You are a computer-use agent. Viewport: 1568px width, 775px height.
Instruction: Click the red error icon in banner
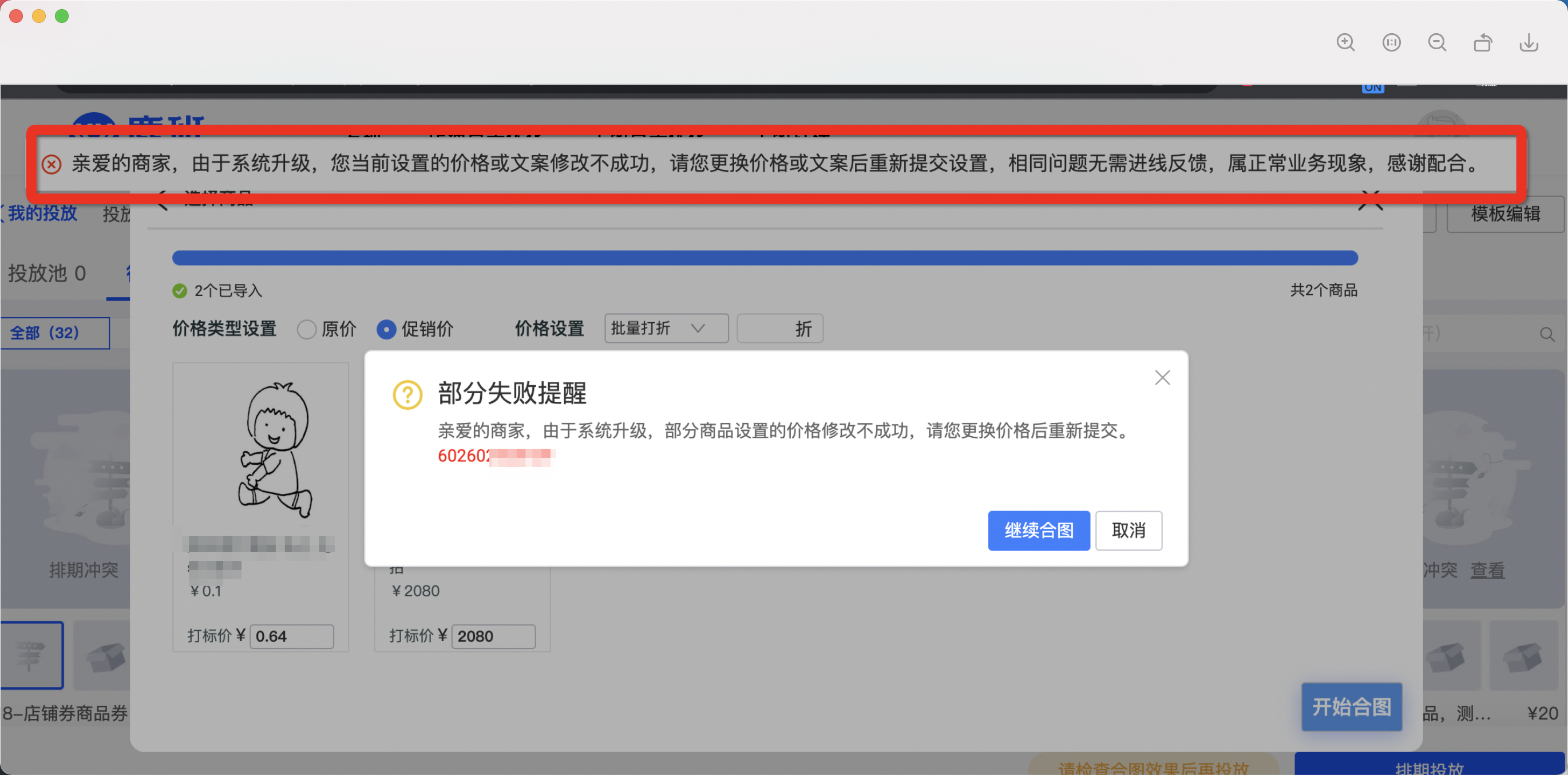[51, 164]
